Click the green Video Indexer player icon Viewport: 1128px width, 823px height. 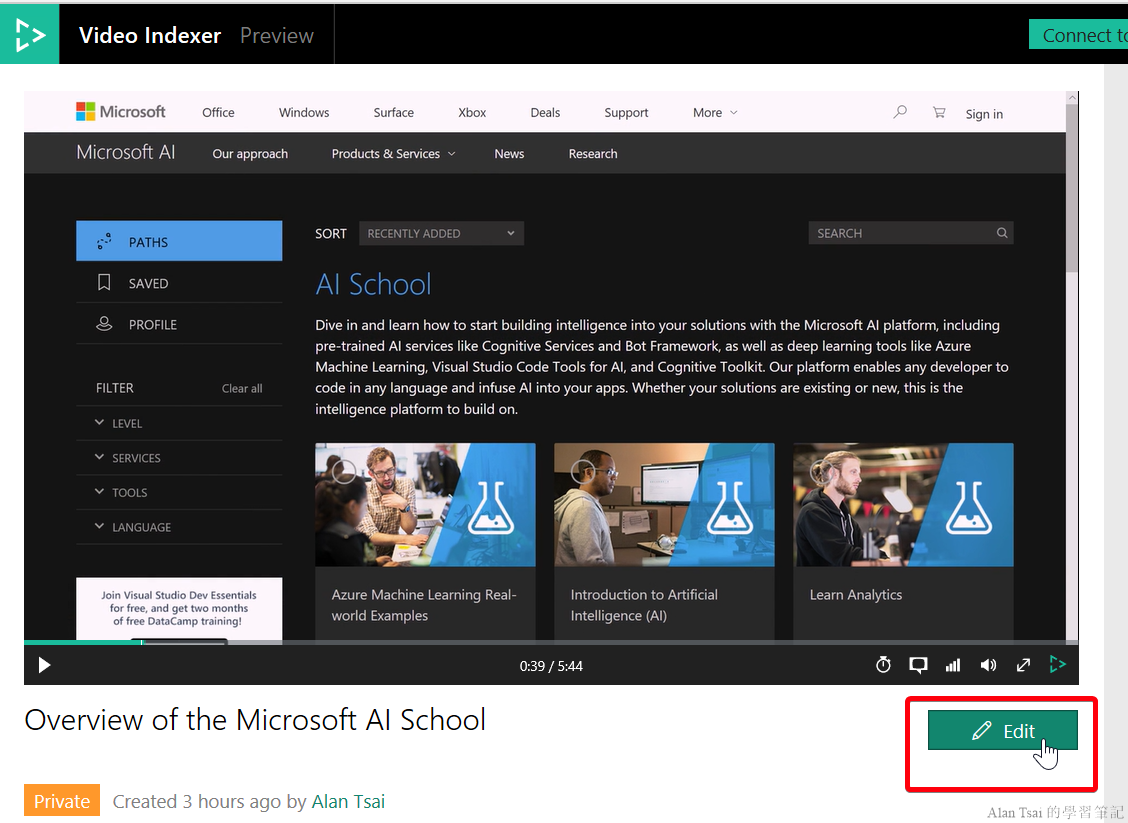pos(1058,664)
